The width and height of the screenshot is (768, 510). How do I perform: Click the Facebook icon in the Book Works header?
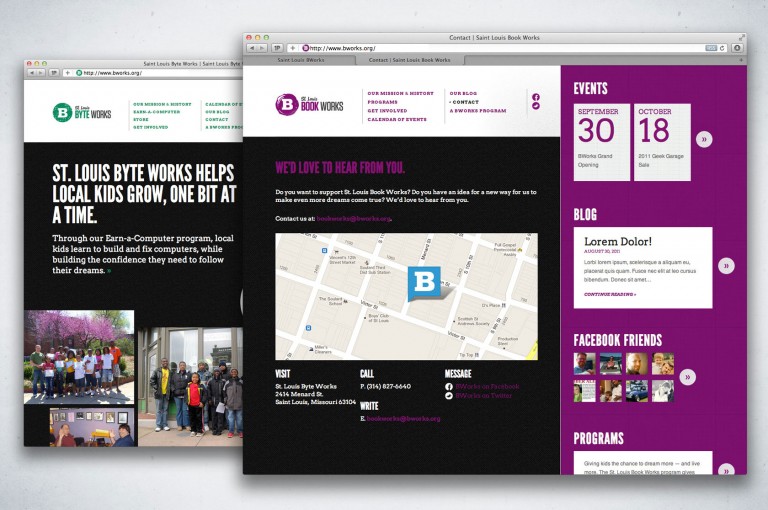coord(536,97)
